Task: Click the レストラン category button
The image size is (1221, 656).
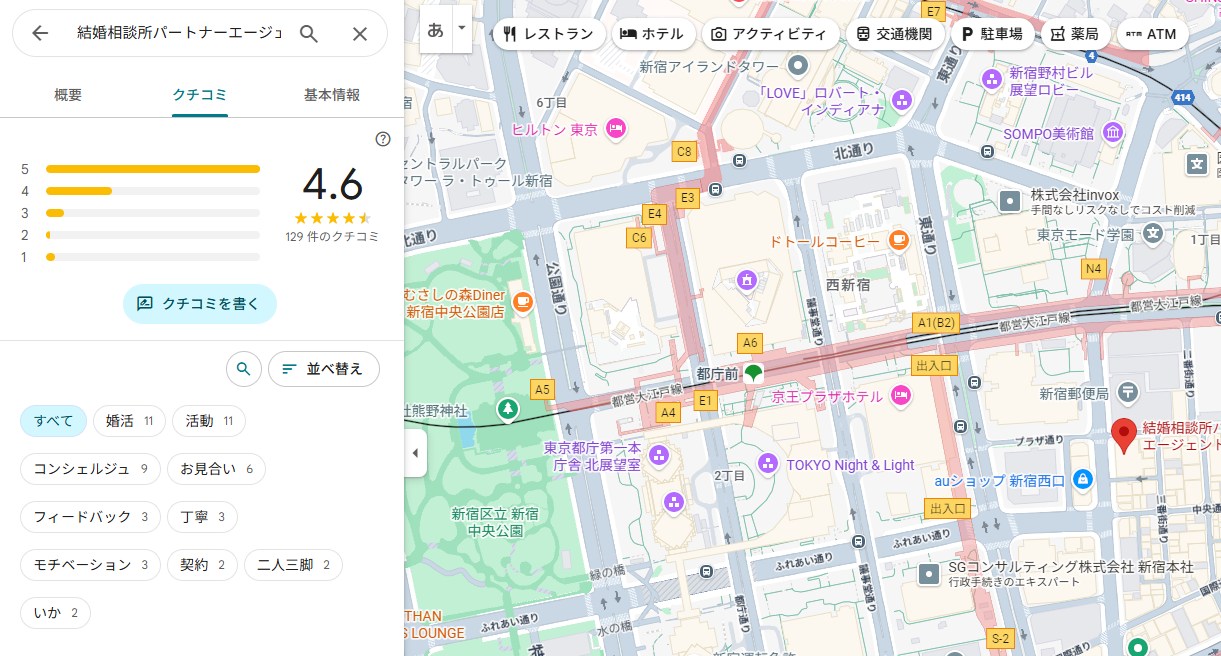Action: click(548, 34)
